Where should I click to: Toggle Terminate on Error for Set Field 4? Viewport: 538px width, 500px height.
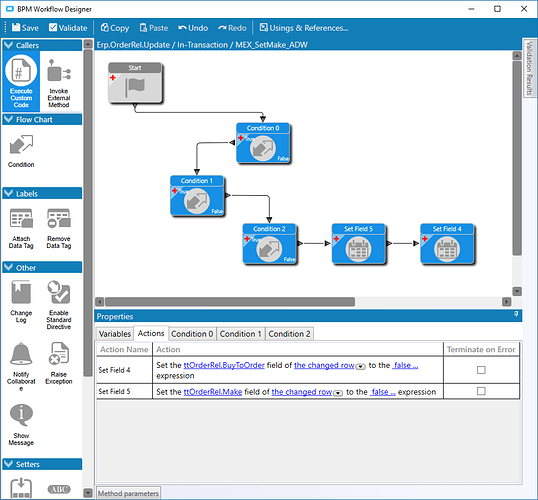[x=481, y=370]
